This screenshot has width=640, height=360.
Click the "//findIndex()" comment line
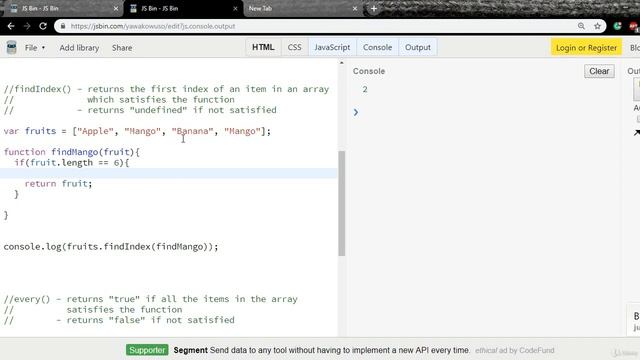[x=166, y=89]
